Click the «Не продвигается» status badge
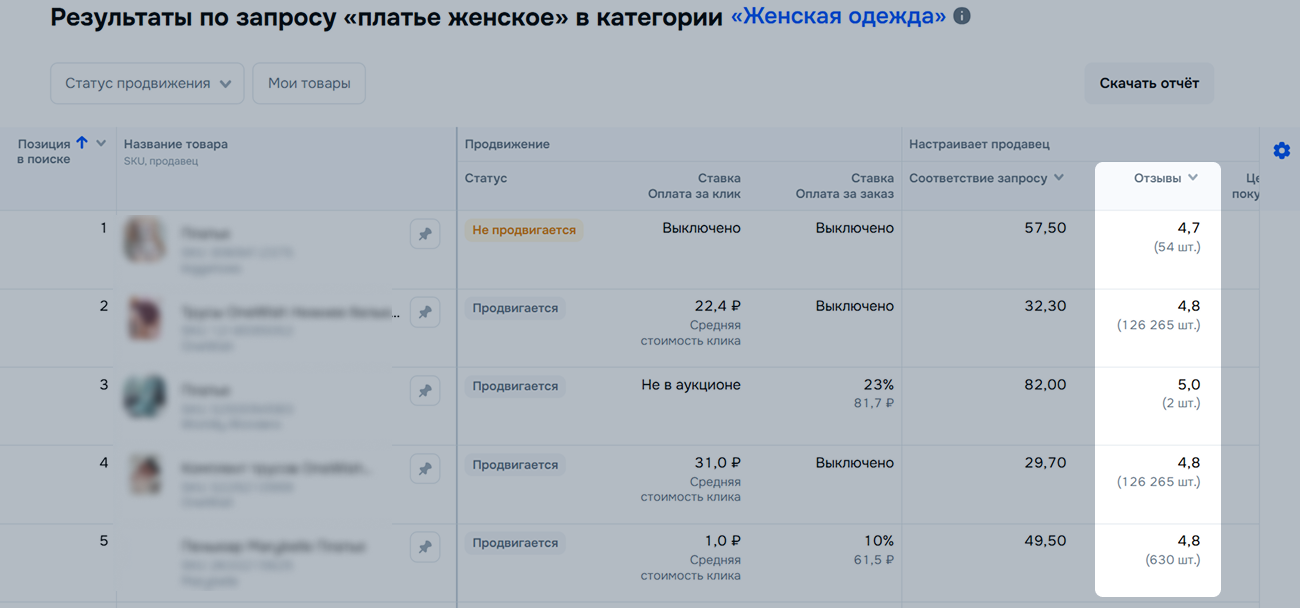The image size is (1300, 608). 524,230
